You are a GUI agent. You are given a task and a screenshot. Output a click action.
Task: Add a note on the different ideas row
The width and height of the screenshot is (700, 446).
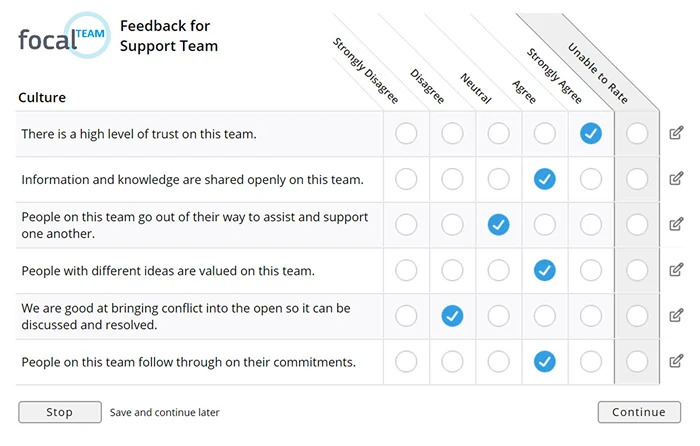(677, 270)
